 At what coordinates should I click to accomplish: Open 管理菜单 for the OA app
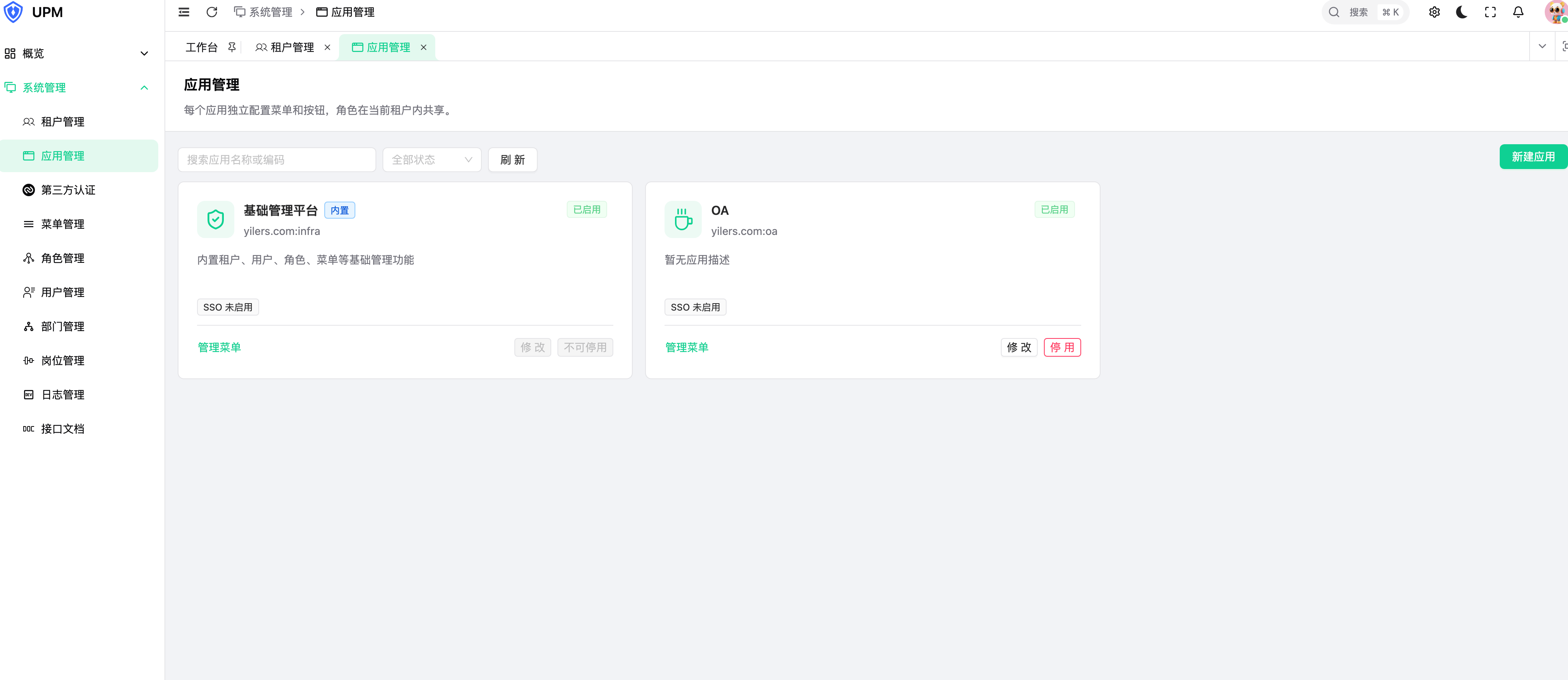click(x=687, y=347)
